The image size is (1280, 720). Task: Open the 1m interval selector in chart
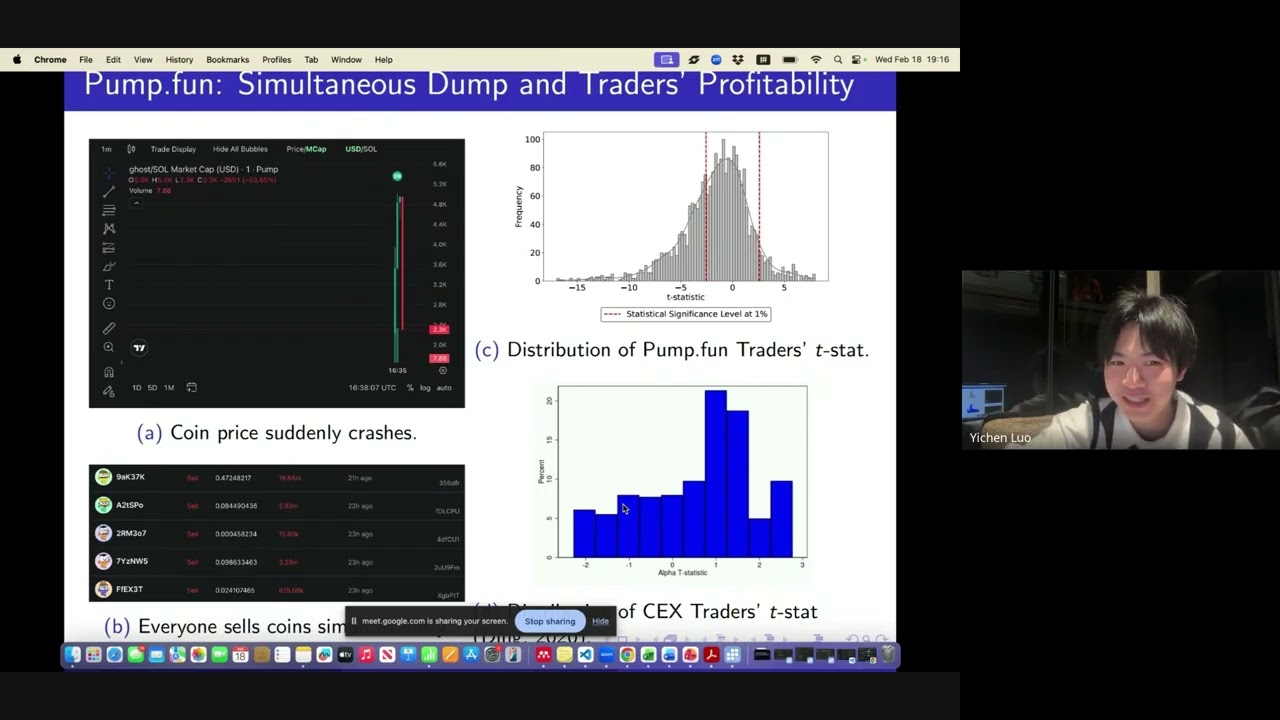click(x=106, y=149)
